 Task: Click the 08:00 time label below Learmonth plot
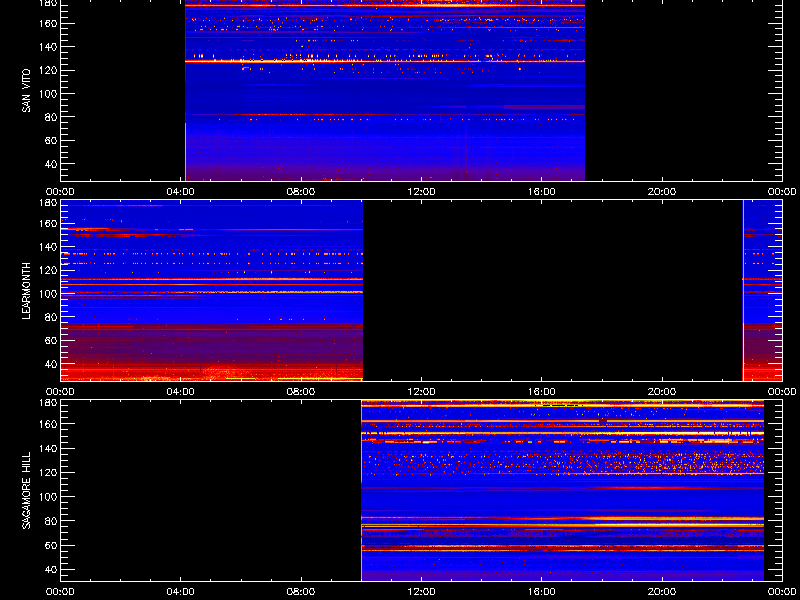(301, 392)
